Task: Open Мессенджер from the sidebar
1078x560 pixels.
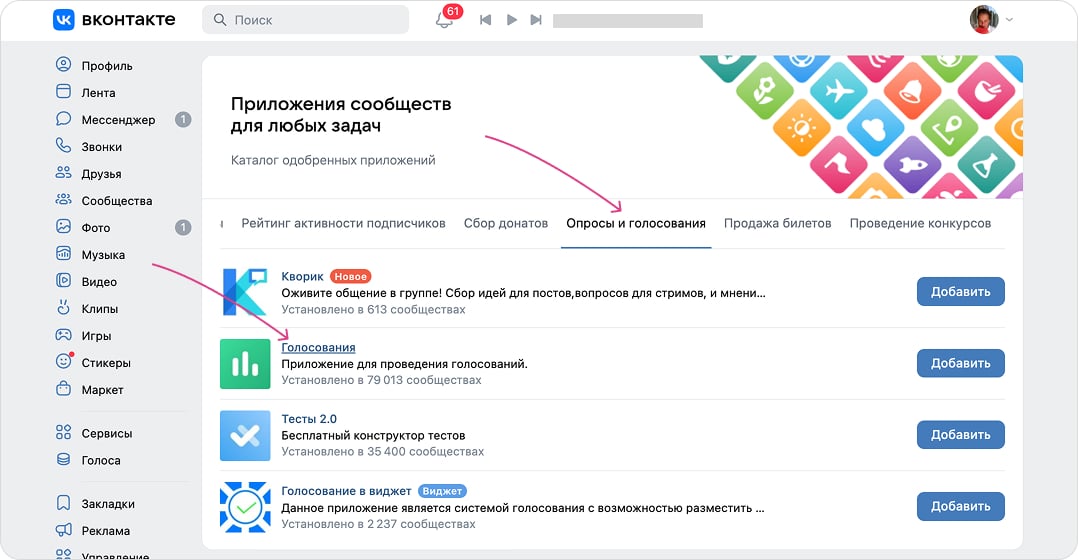Action: tap(118, 120)
